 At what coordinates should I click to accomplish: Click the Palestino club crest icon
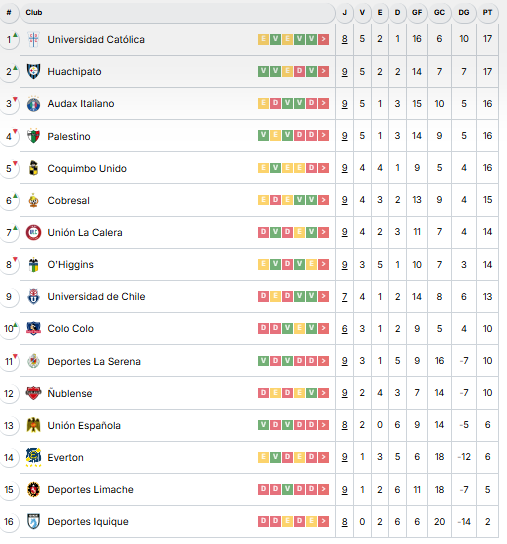pos(33,136)
